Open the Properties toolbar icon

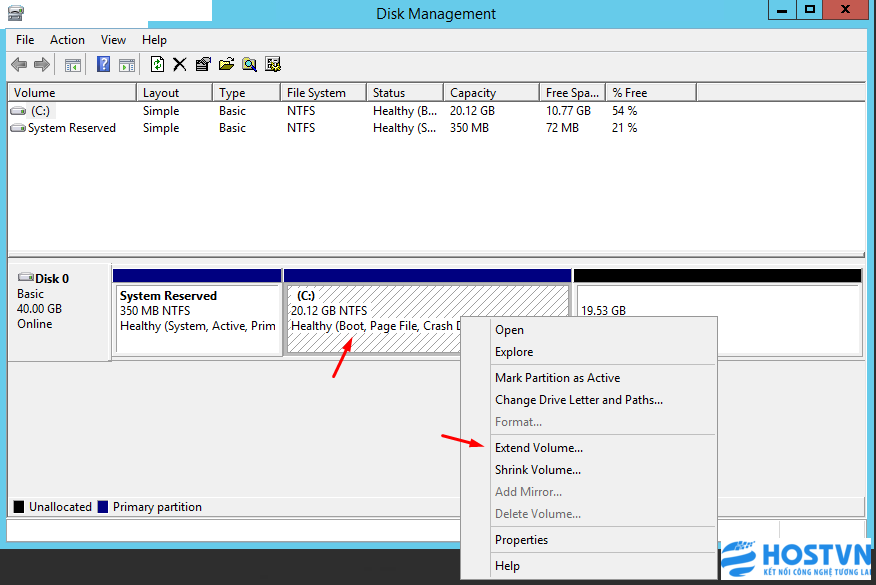203,65
